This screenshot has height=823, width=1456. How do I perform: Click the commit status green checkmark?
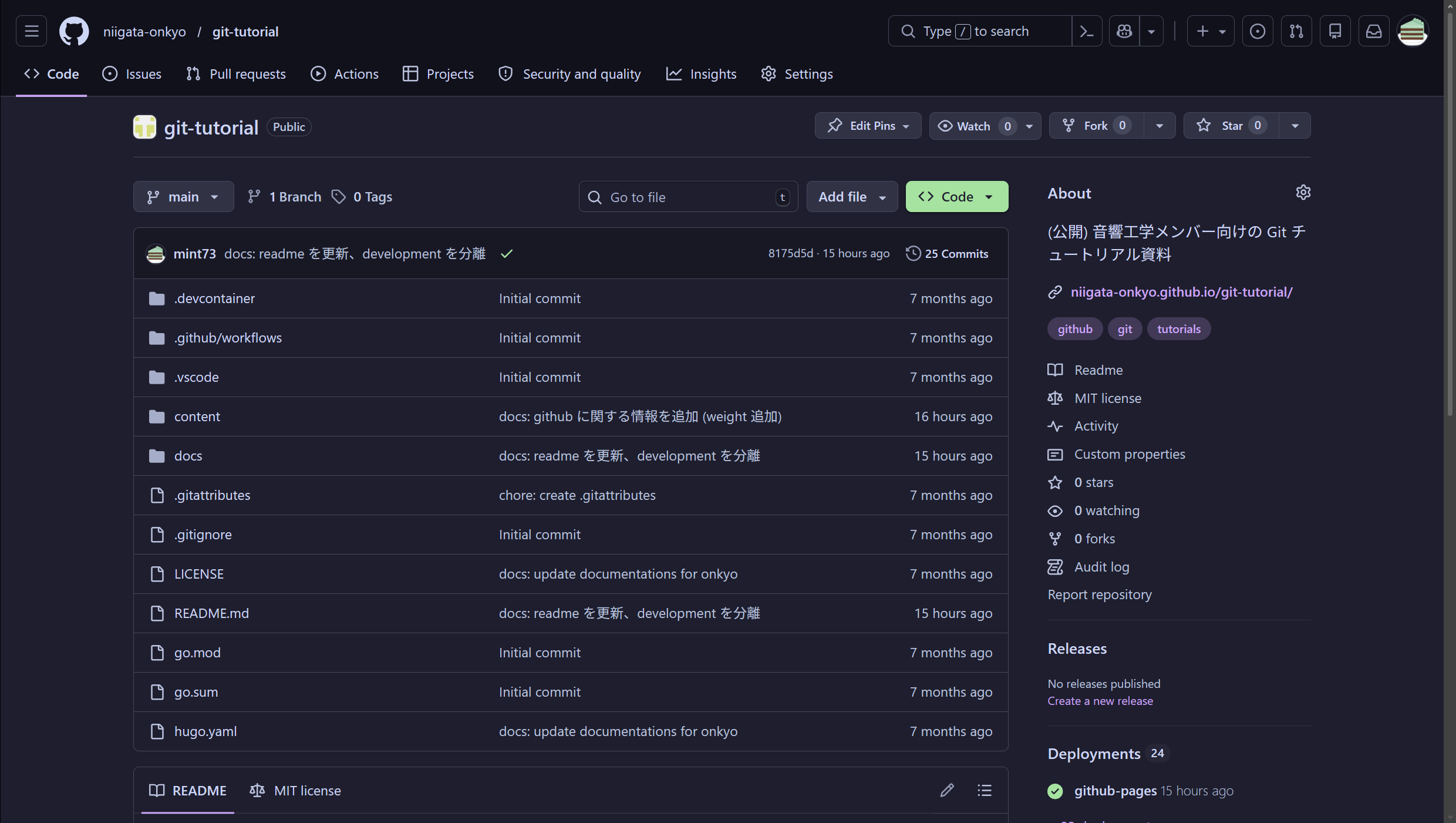[507, 254]
